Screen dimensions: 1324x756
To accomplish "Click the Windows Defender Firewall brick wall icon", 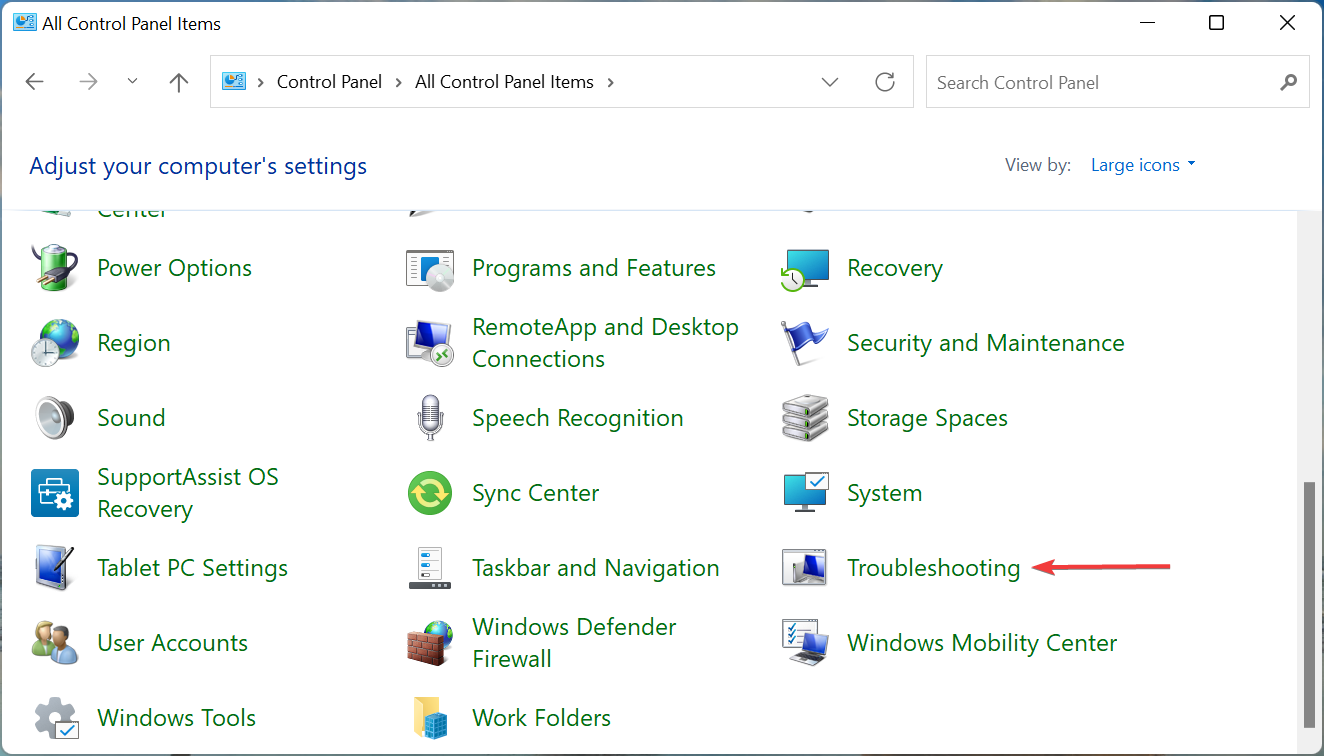I will pos(430,643).
